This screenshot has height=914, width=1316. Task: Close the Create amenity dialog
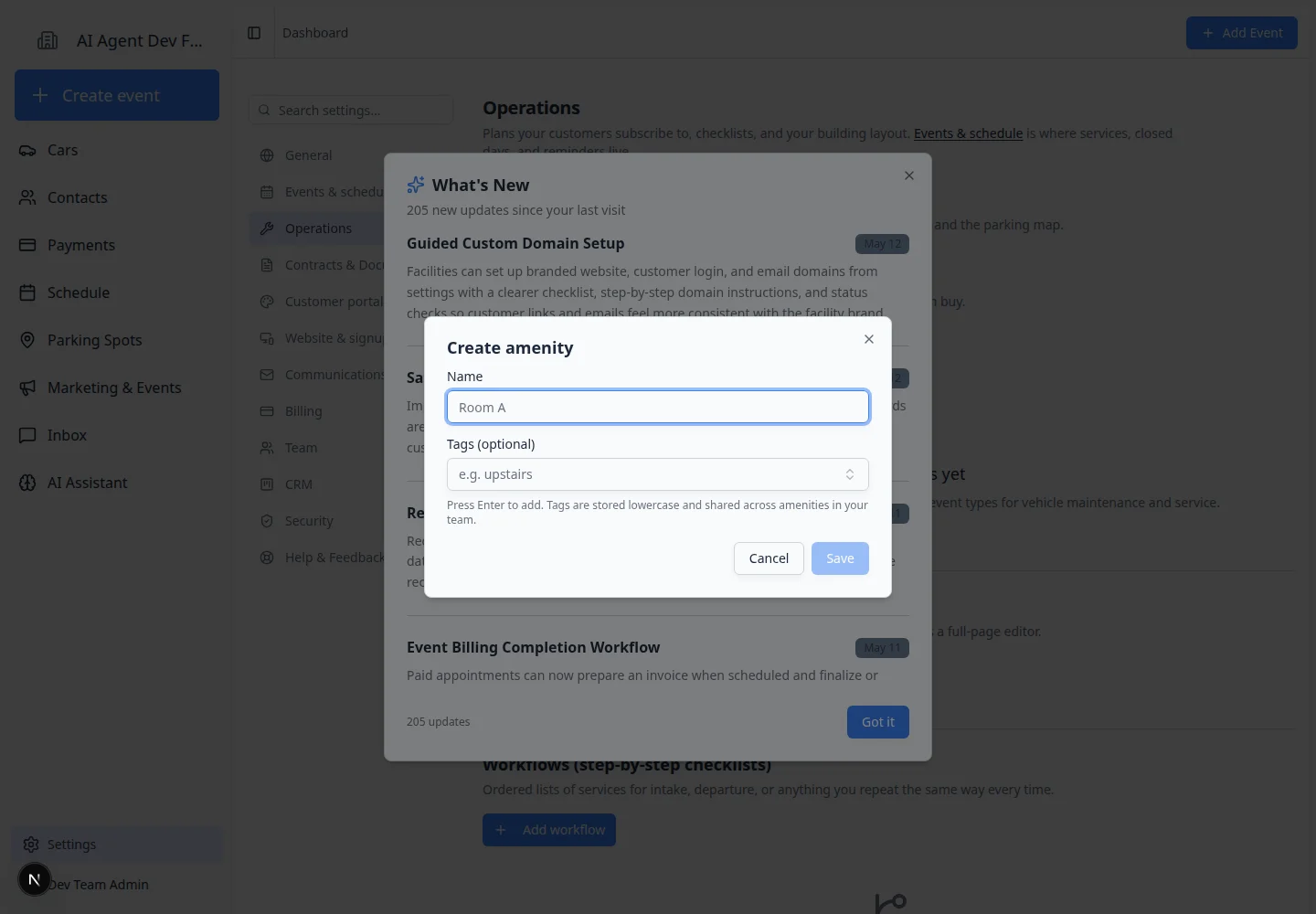point(869,339)
